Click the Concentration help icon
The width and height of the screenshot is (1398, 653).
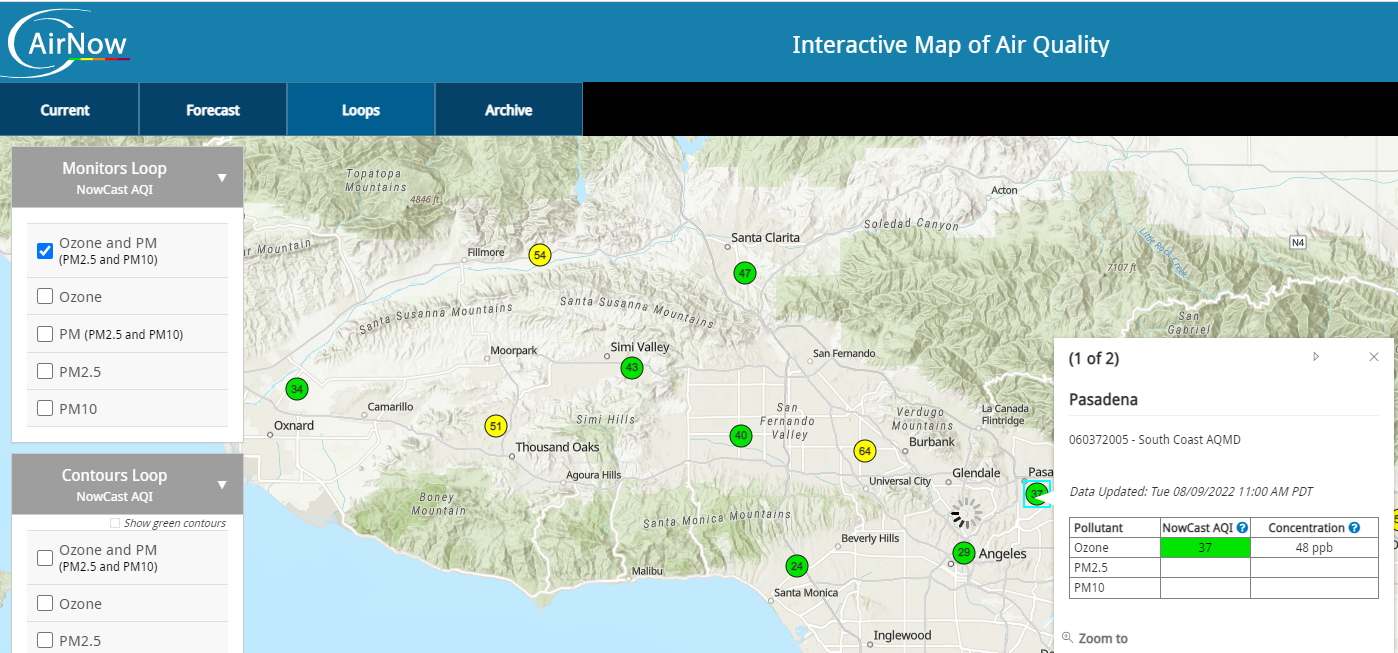1354,527
